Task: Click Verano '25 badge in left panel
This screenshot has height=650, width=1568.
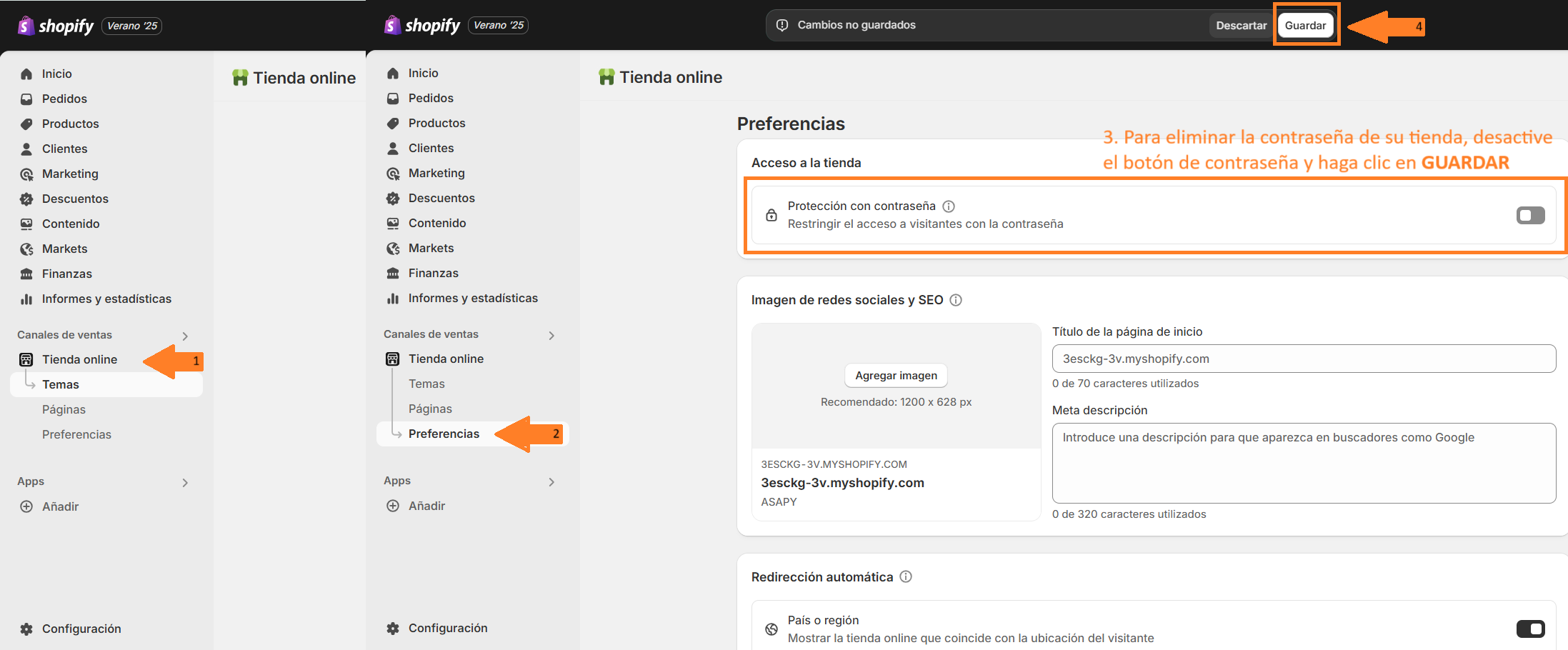Action: 132,26
